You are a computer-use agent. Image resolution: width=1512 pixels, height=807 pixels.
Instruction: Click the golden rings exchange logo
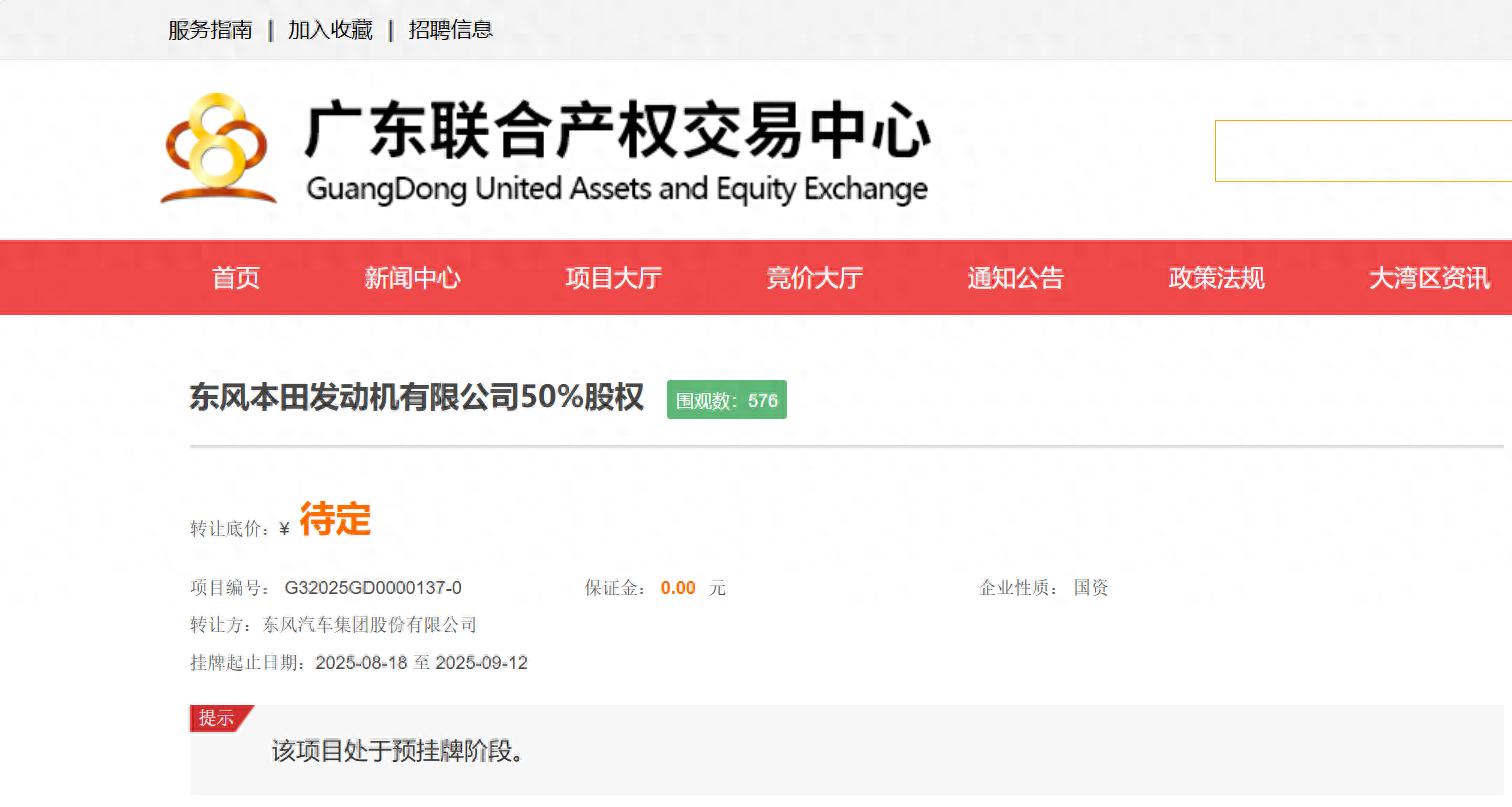pos(218,148)
